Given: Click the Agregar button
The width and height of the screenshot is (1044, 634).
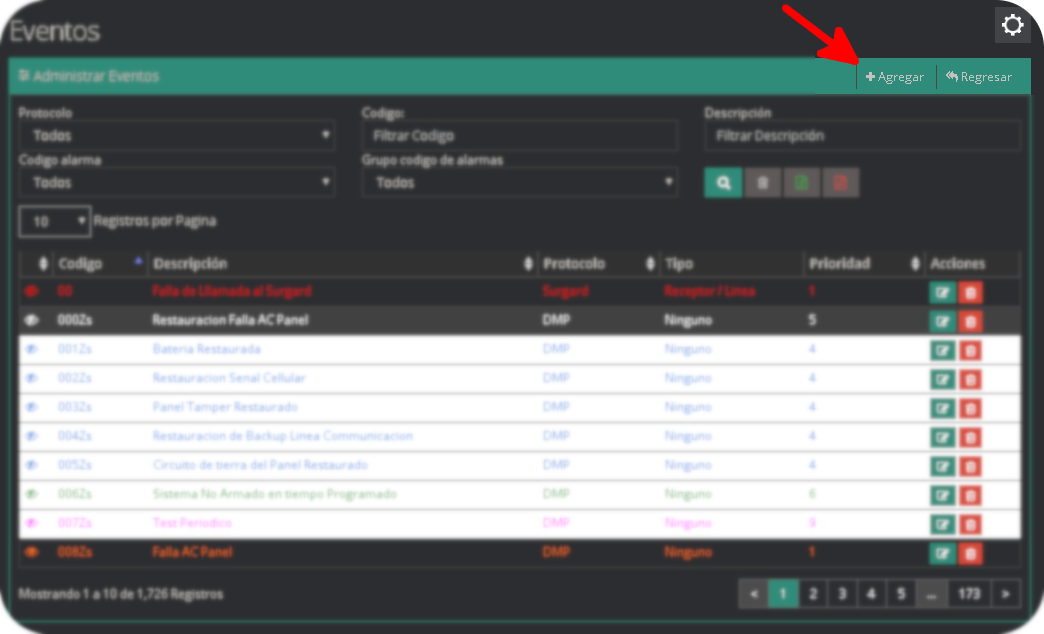Looking at the screenshot, I should point(895,77).
